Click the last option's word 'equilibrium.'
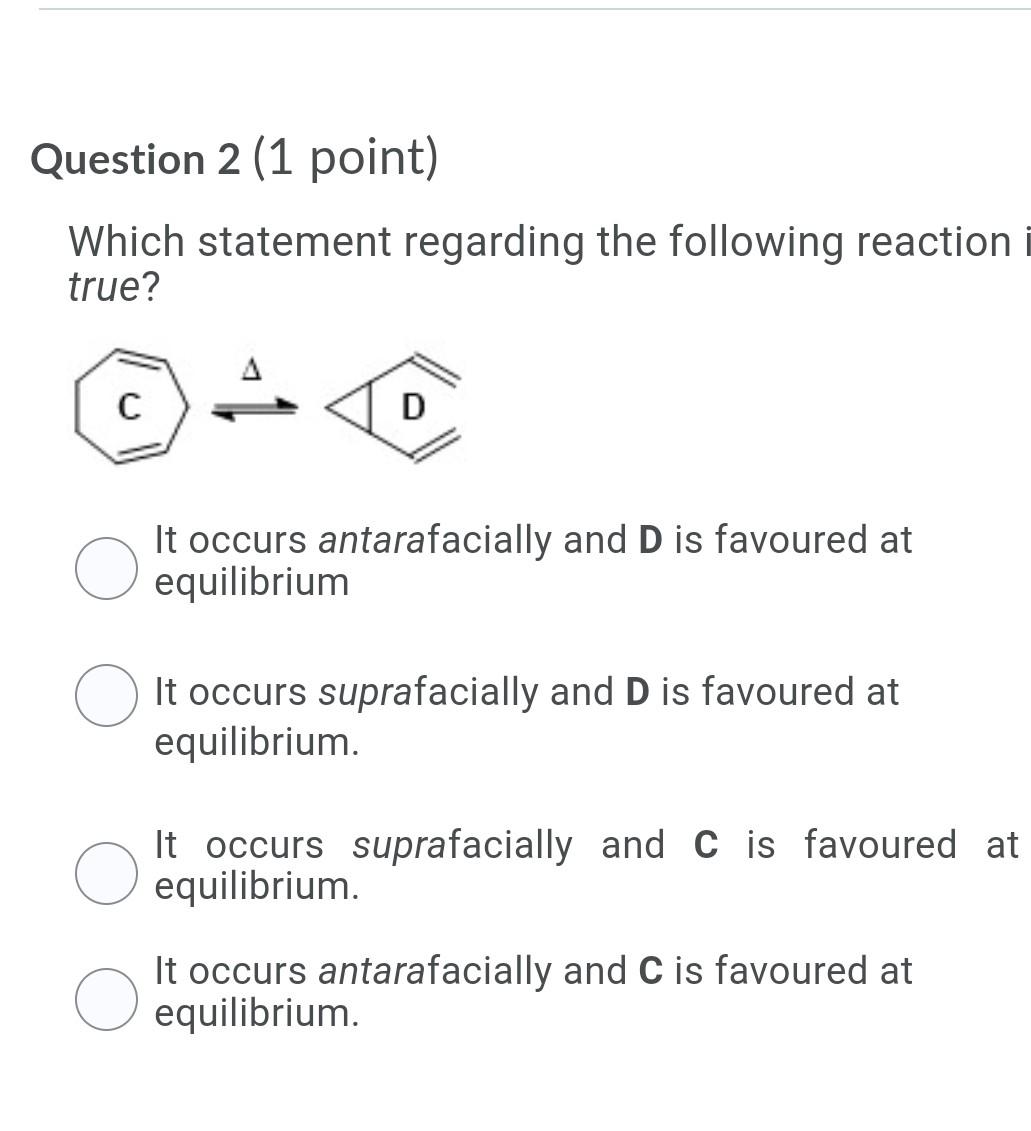This screenshot has height=1131, width=1031. point(256,1013)
